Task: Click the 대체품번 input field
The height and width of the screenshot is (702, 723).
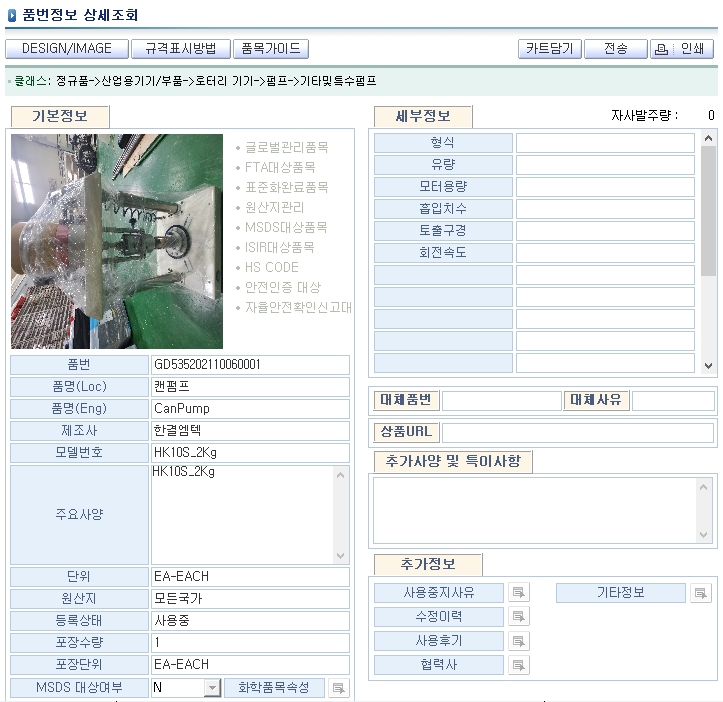Action: pos(501,401)
